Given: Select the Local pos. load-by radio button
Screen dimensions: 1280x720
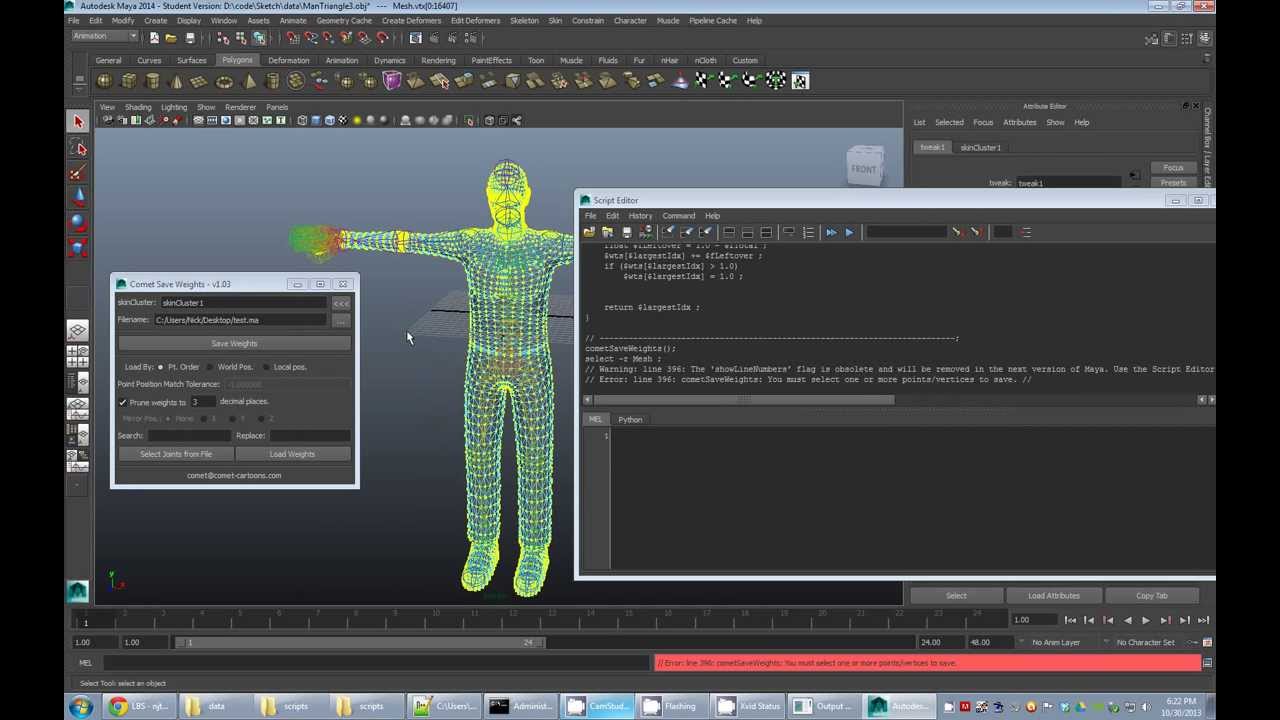Looking at the screenshot, I should pyautogui.click(x=266, y=367).
